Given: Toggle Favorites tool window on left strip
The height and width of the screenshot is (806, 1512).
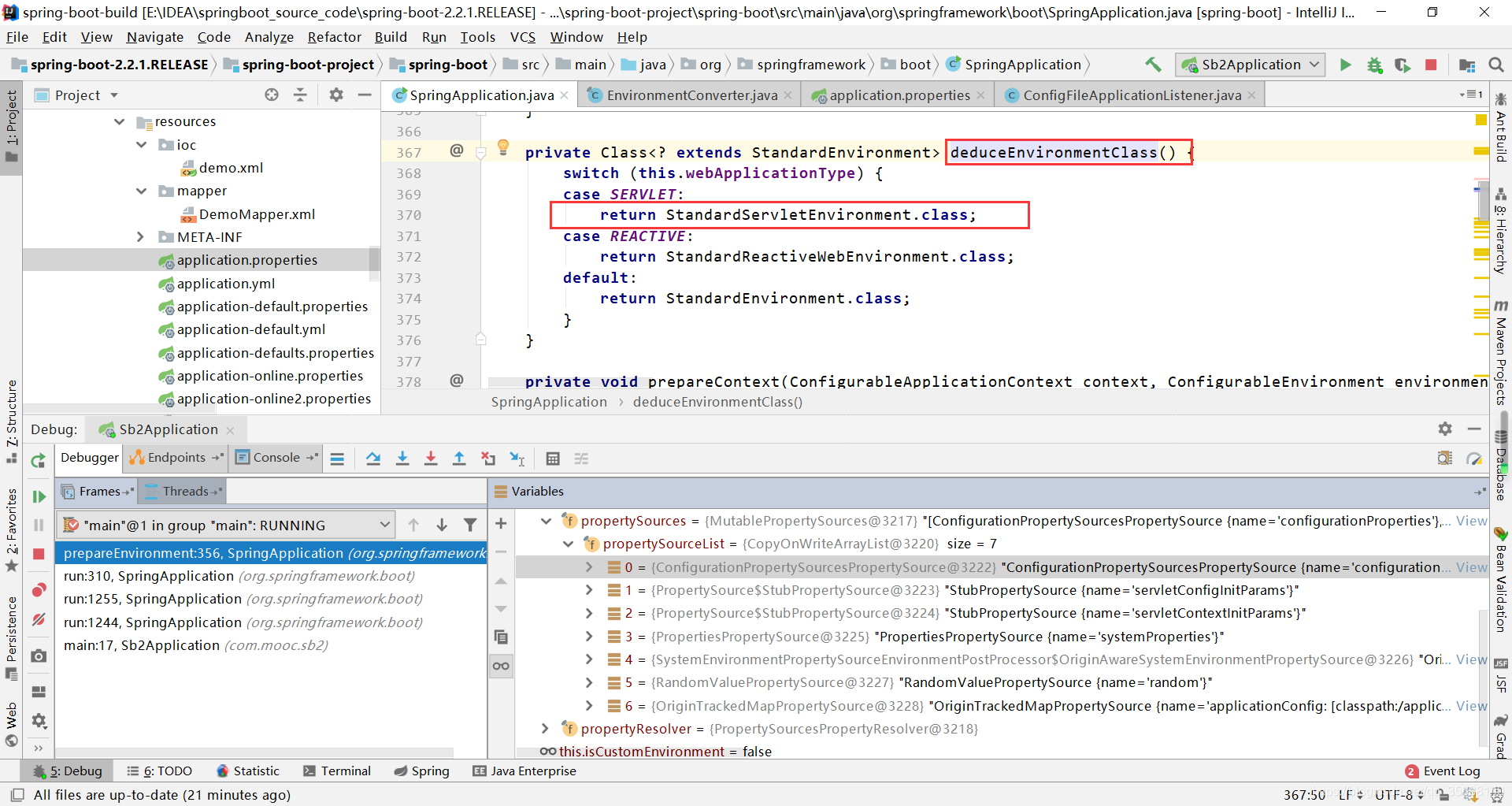Looking at the screenshot, I should pyautogui.click(x=11, y=530).
